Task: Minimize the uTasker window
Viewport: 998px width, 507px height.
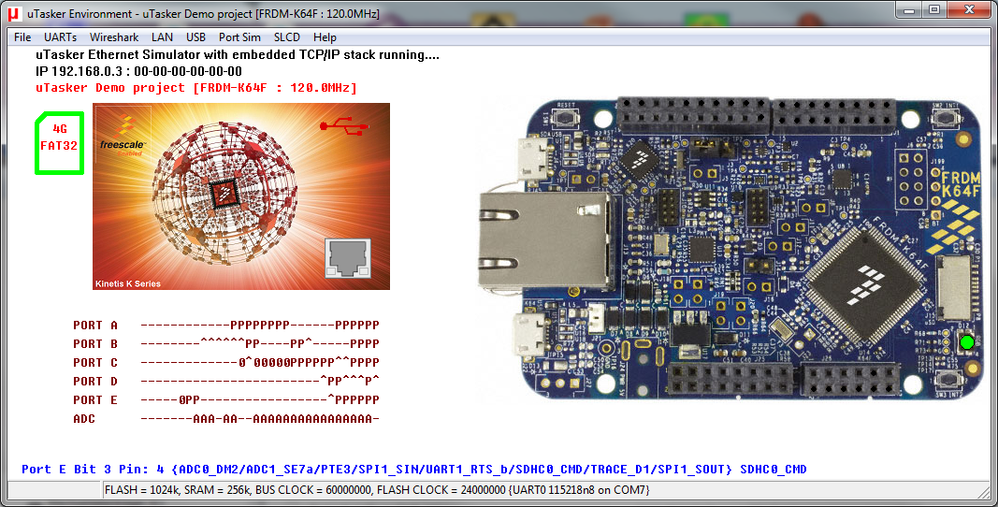Action: (x=911, y=10)
